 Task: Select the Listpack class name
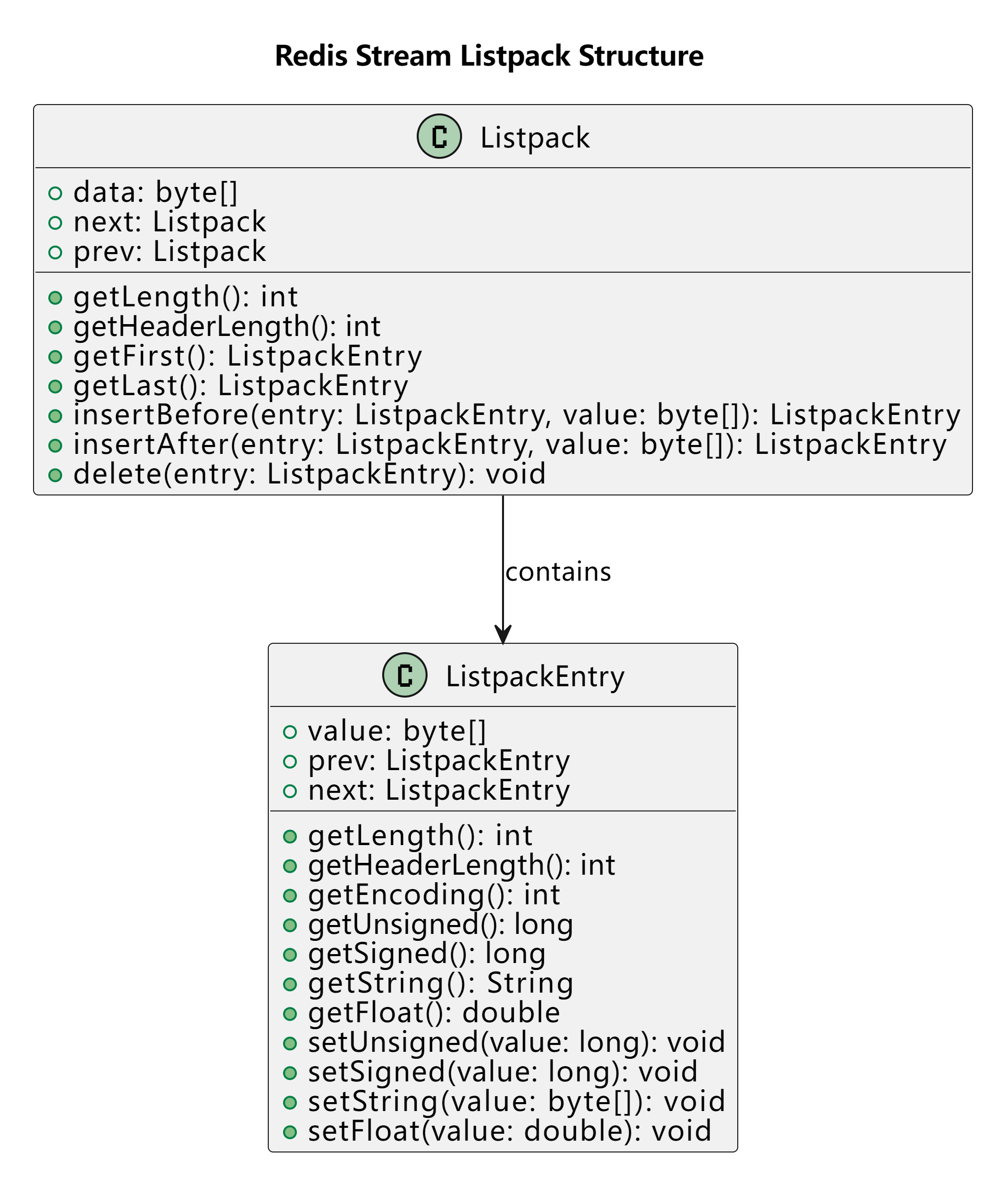535,138
